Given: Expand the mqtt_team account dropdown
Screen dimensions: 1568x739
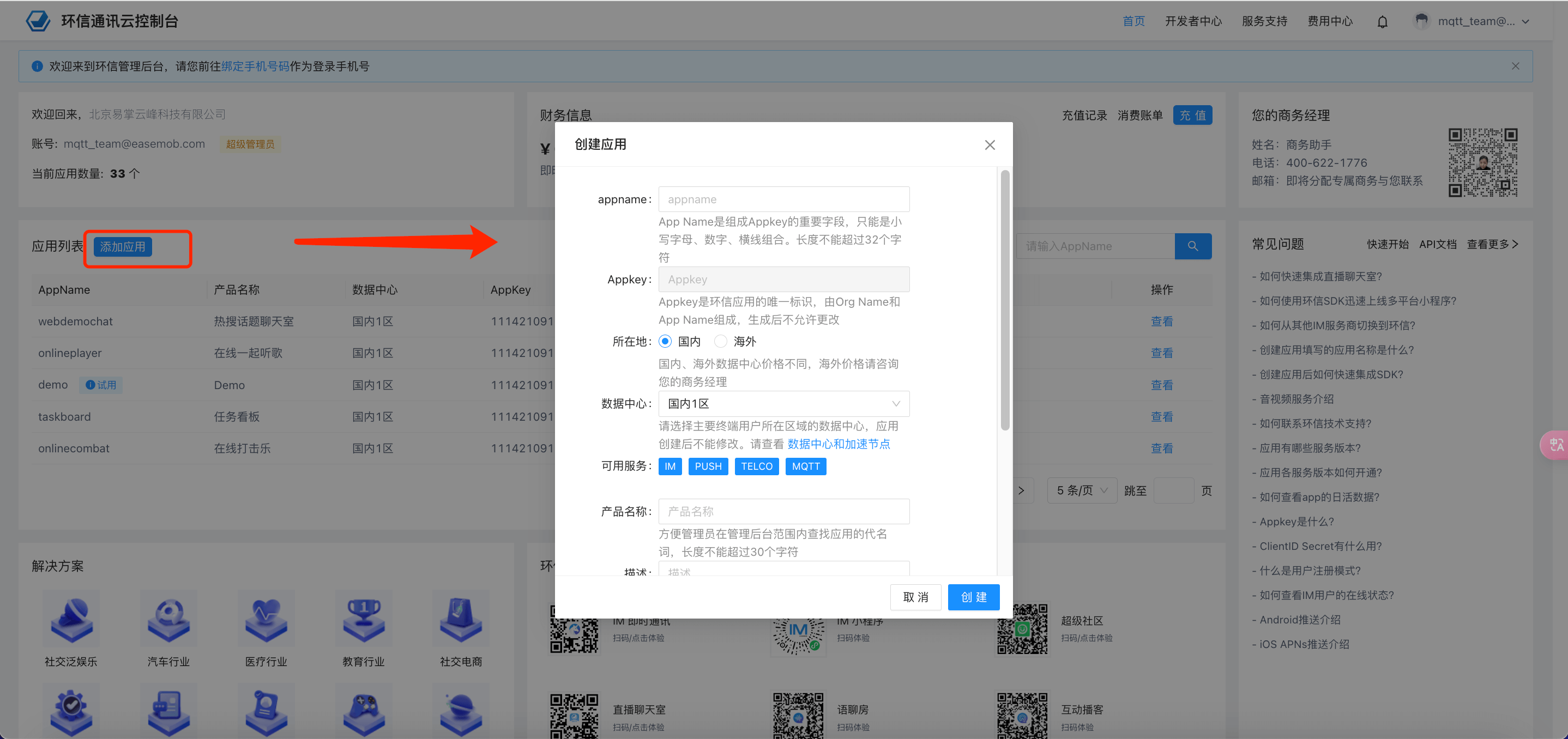Looking at the screenshot, I should pos(1525,21).
